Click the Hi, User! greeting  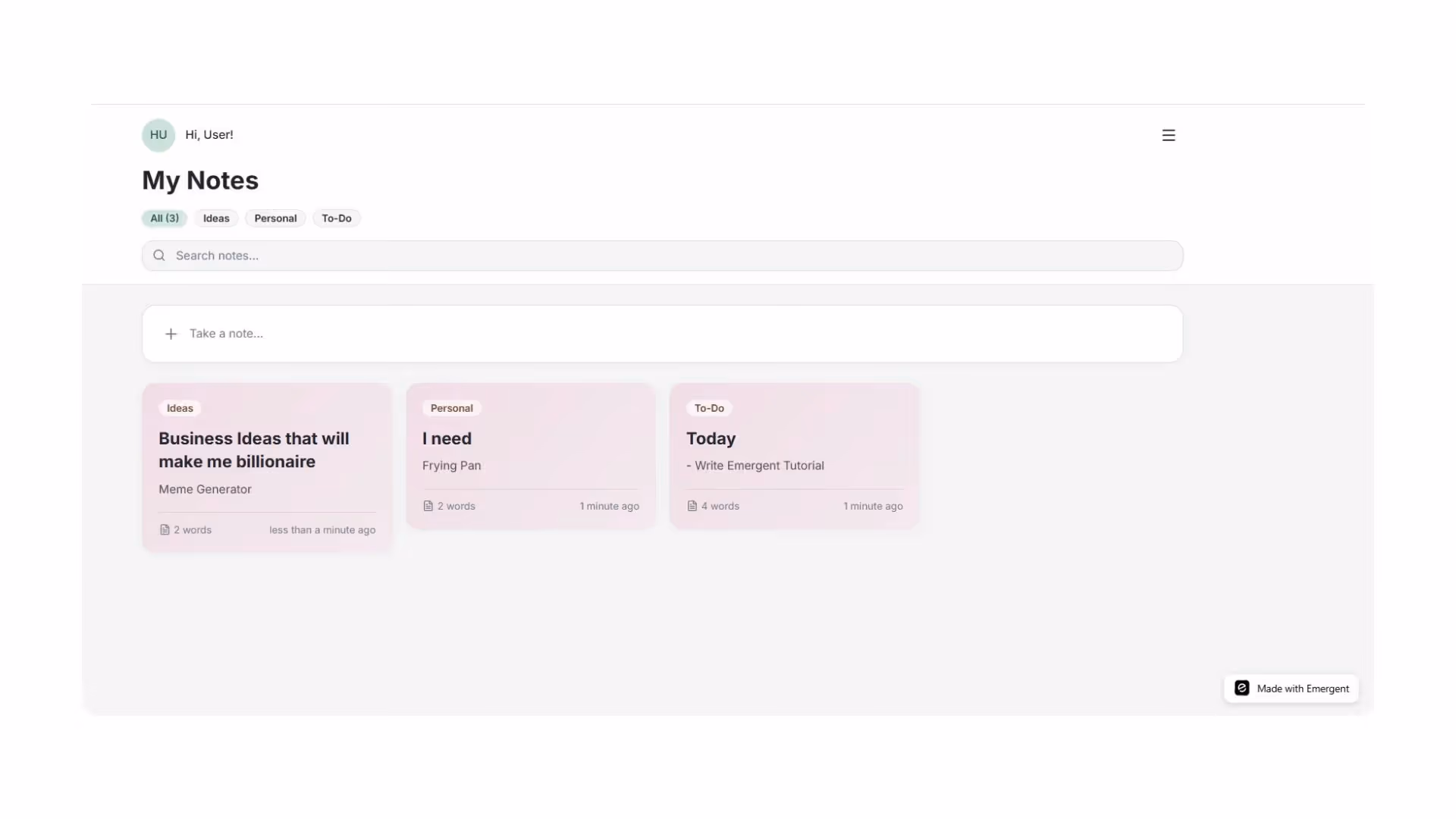click(x=209, y=135)
